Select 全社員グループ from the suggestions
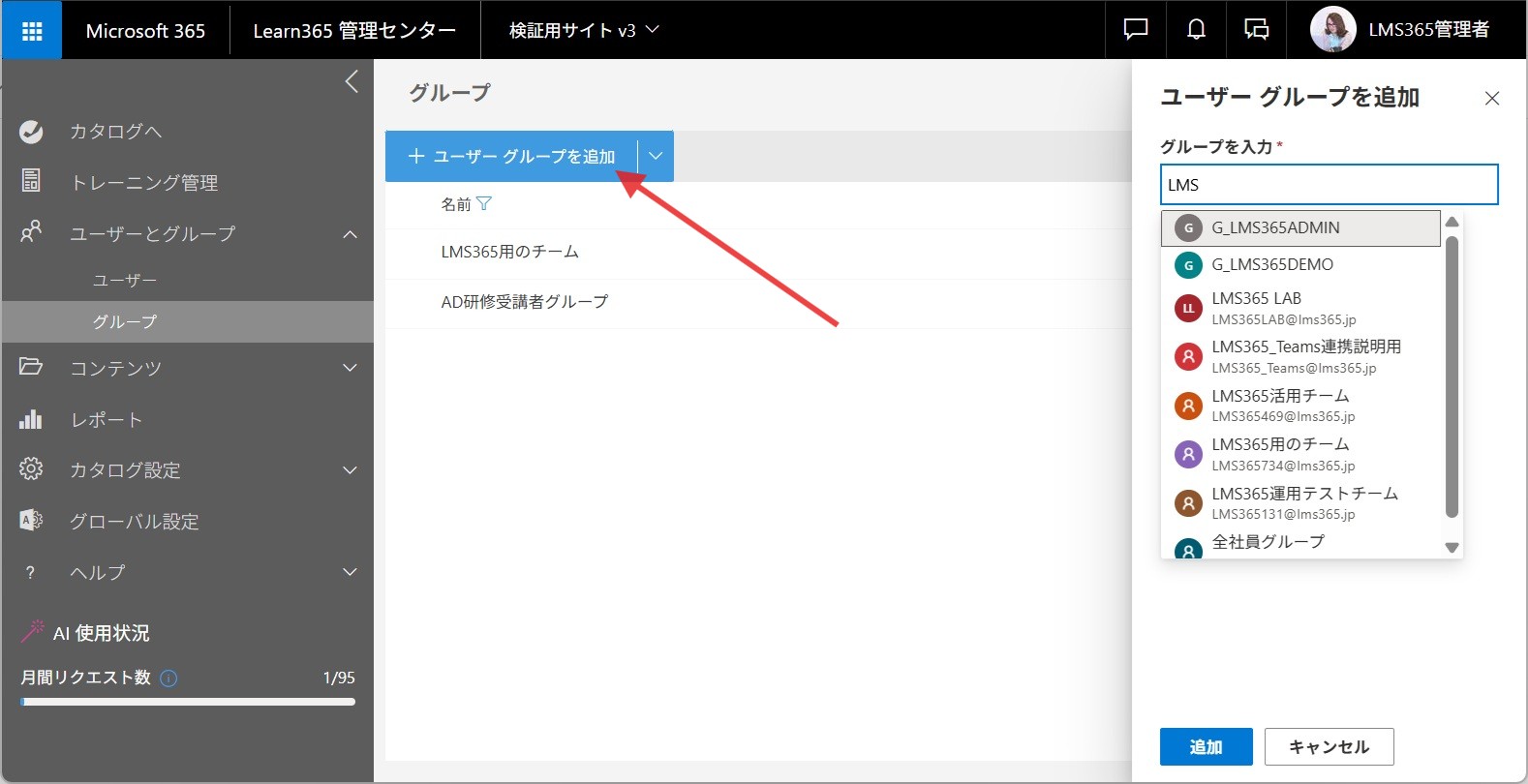This screenshot has width=1528, height=784. point(1300,545)
